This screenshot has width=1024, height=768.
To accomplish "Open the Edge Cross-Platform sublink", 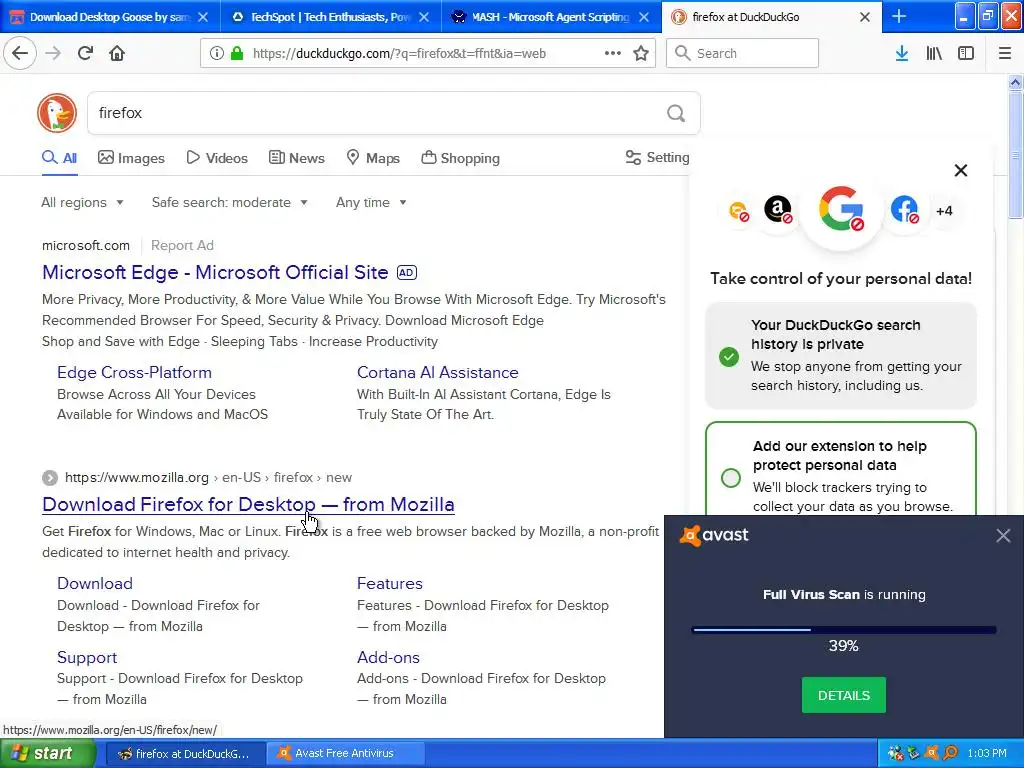I will (x=135, y=372).
